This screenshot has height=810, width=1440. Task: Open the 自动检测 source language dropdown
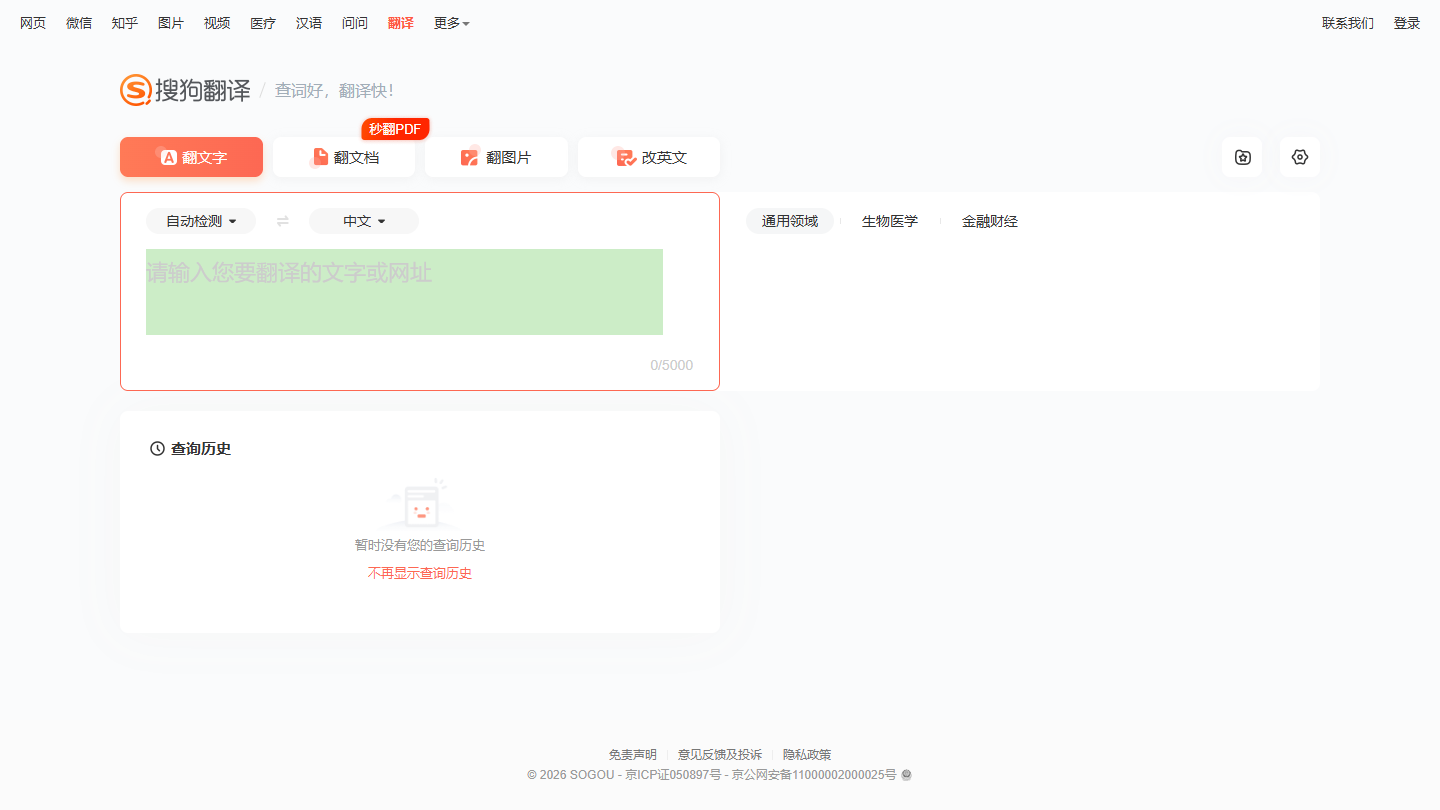pyautogui.click(x=201, y=221)
